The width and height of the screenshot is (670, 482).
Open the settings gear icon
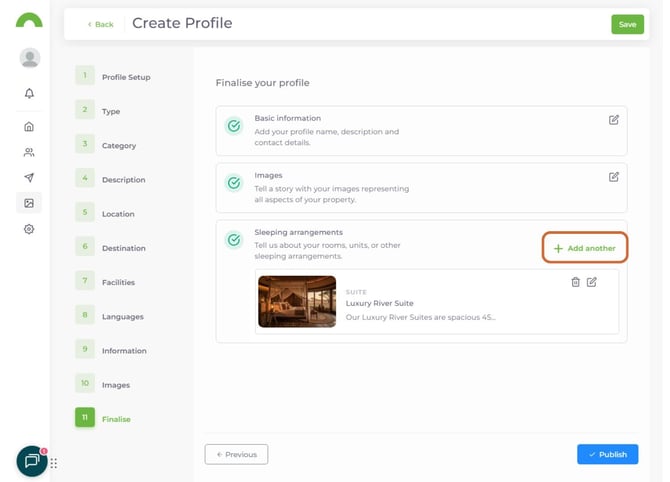[29, 229]
